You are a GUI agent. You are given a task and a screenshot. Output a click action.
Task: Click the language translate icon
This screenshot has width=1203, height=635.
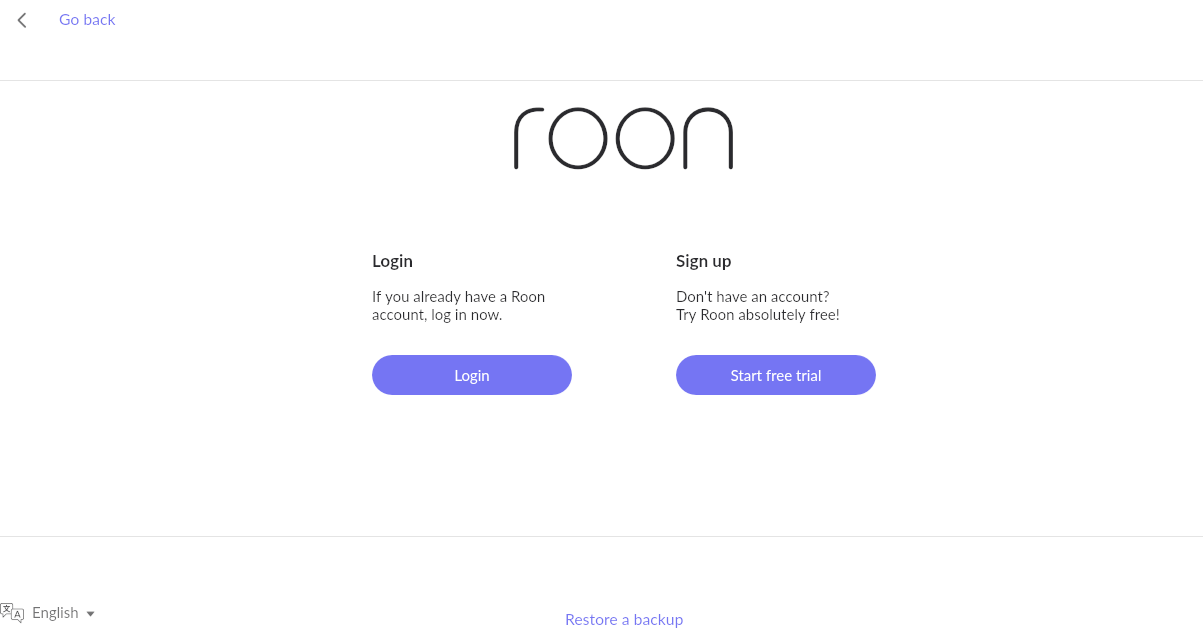tap(12, 613)
